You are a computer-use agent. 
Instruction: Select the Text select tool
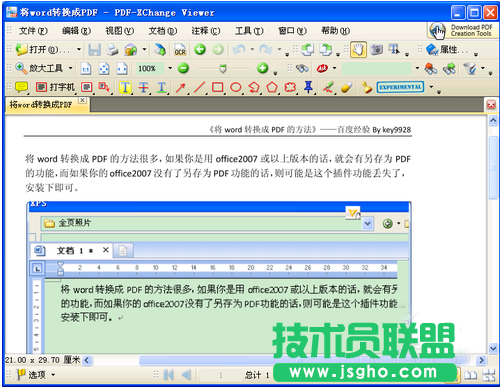(395, 50)
